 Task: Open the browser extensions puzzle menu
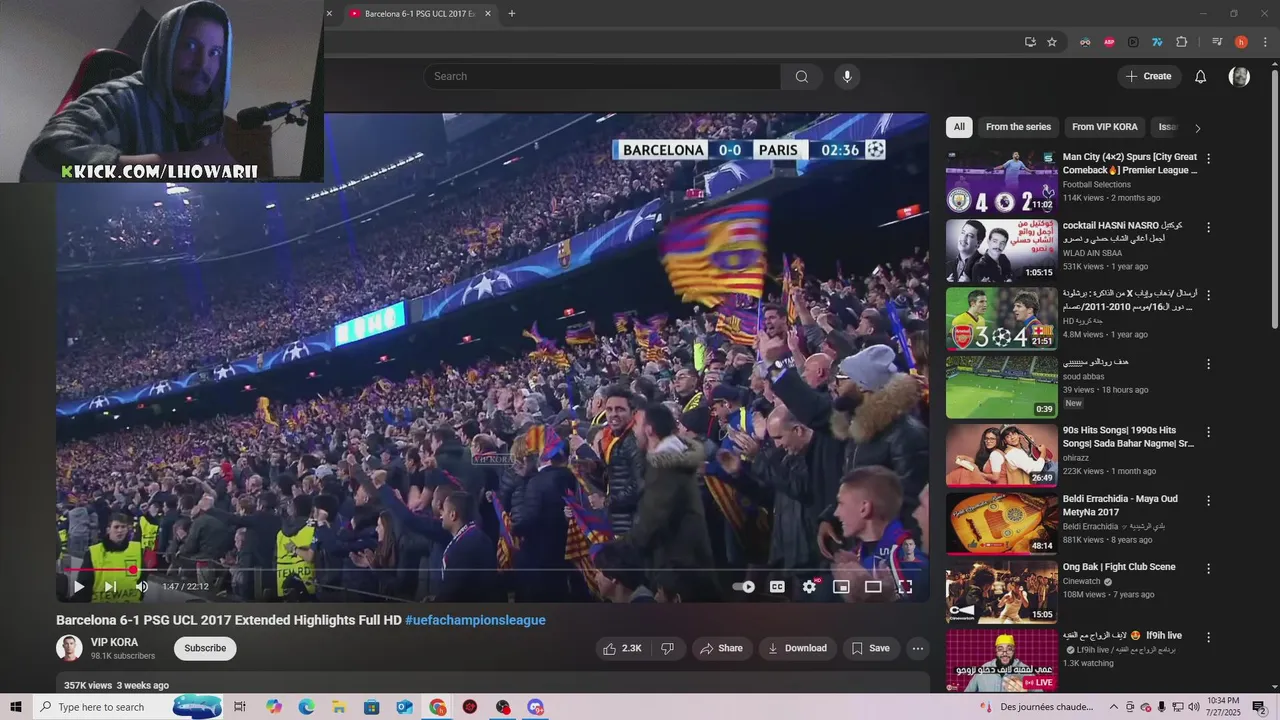(1181, 42)
